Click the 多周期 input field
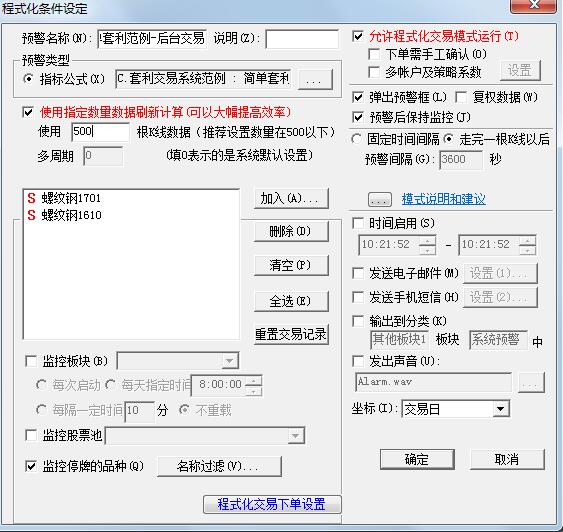This screenshot has width=563, height=532. pyautogui.click(x=103, y=156)
